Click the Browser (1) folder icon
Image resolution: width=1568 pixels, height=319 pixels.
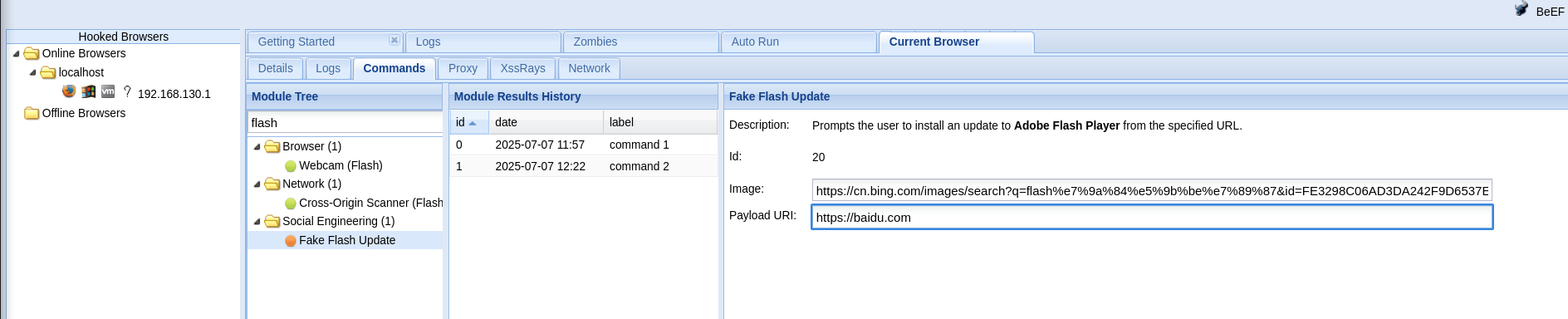click(272, 146)
